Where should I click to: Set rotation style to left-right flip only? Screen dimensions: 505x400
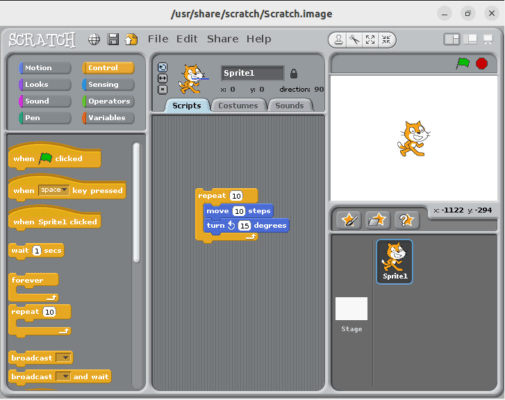[x=163, y=79]
